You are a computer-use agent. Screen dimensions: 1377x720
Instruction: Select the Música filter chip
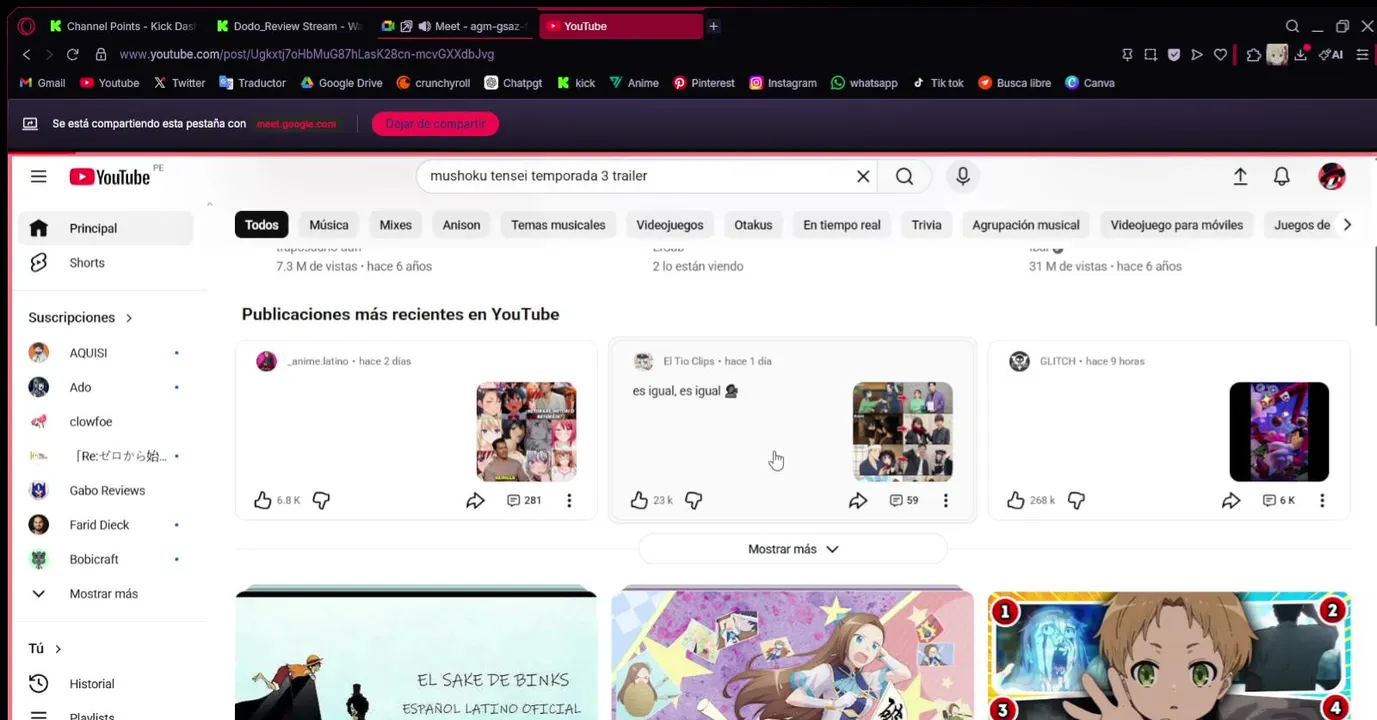[x=329, y=225]
